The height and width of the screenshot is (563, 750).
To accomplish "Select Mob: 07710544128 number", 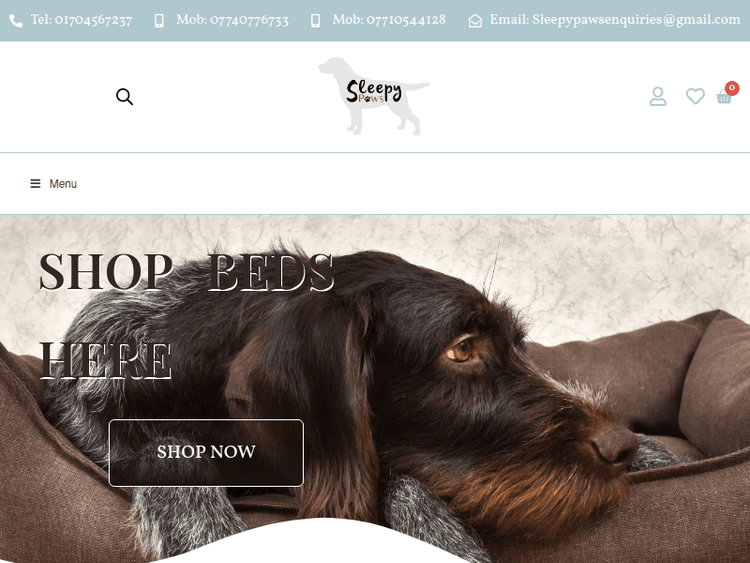I will coord(389,20).
